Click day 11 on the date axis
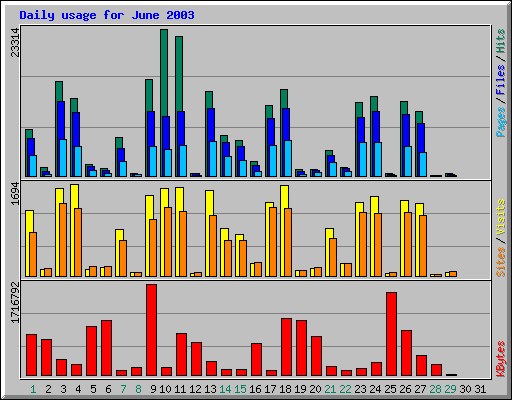Image resolution: width=512 pixels, height=400 pixels. [x=180, y=389]
